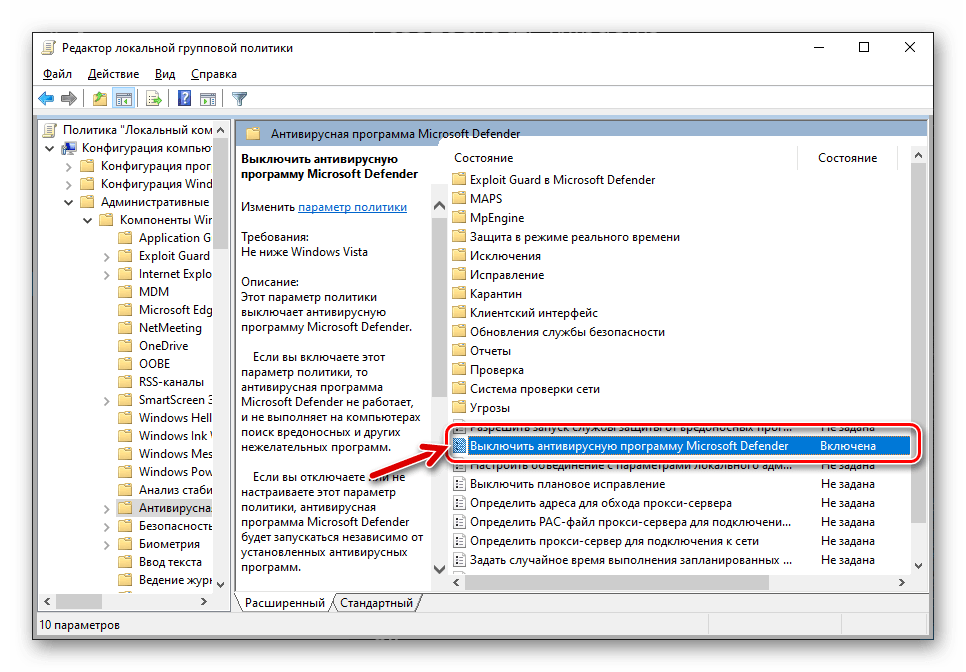Go back with the blue left arrow
The width and height of the screenshot is (966, 672).
(46, 99)
